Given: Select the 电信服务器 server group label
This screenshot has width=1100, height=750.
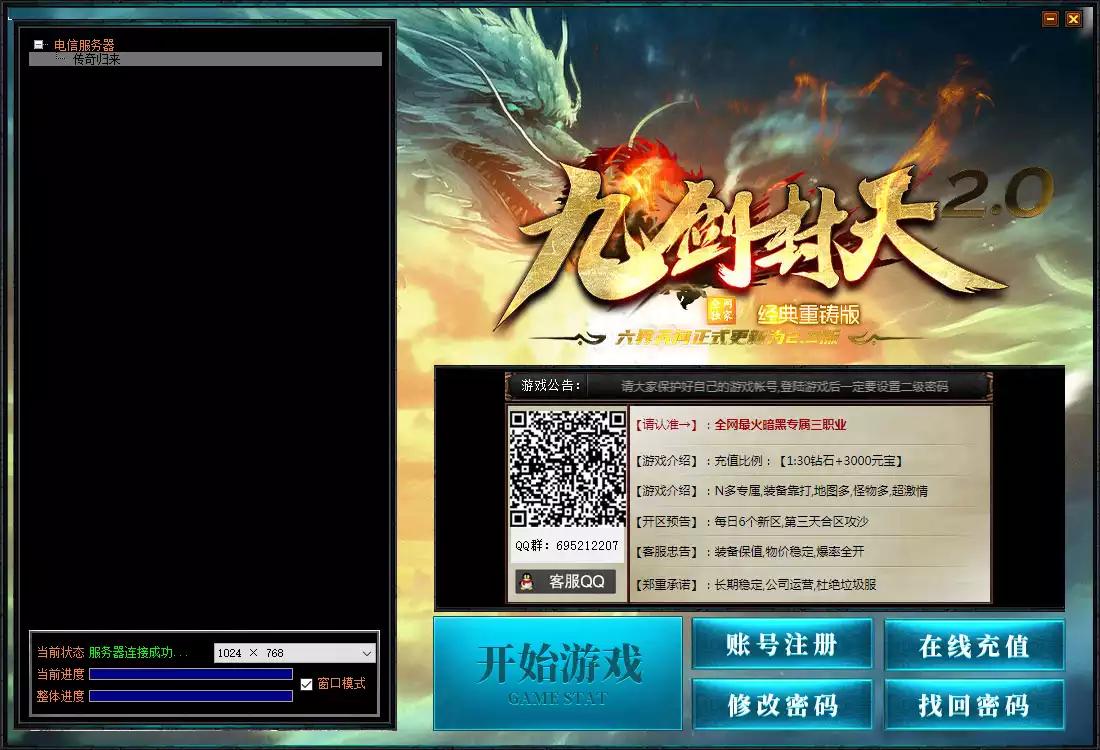Looking at the screenshot, I should (x=84, y=45).
